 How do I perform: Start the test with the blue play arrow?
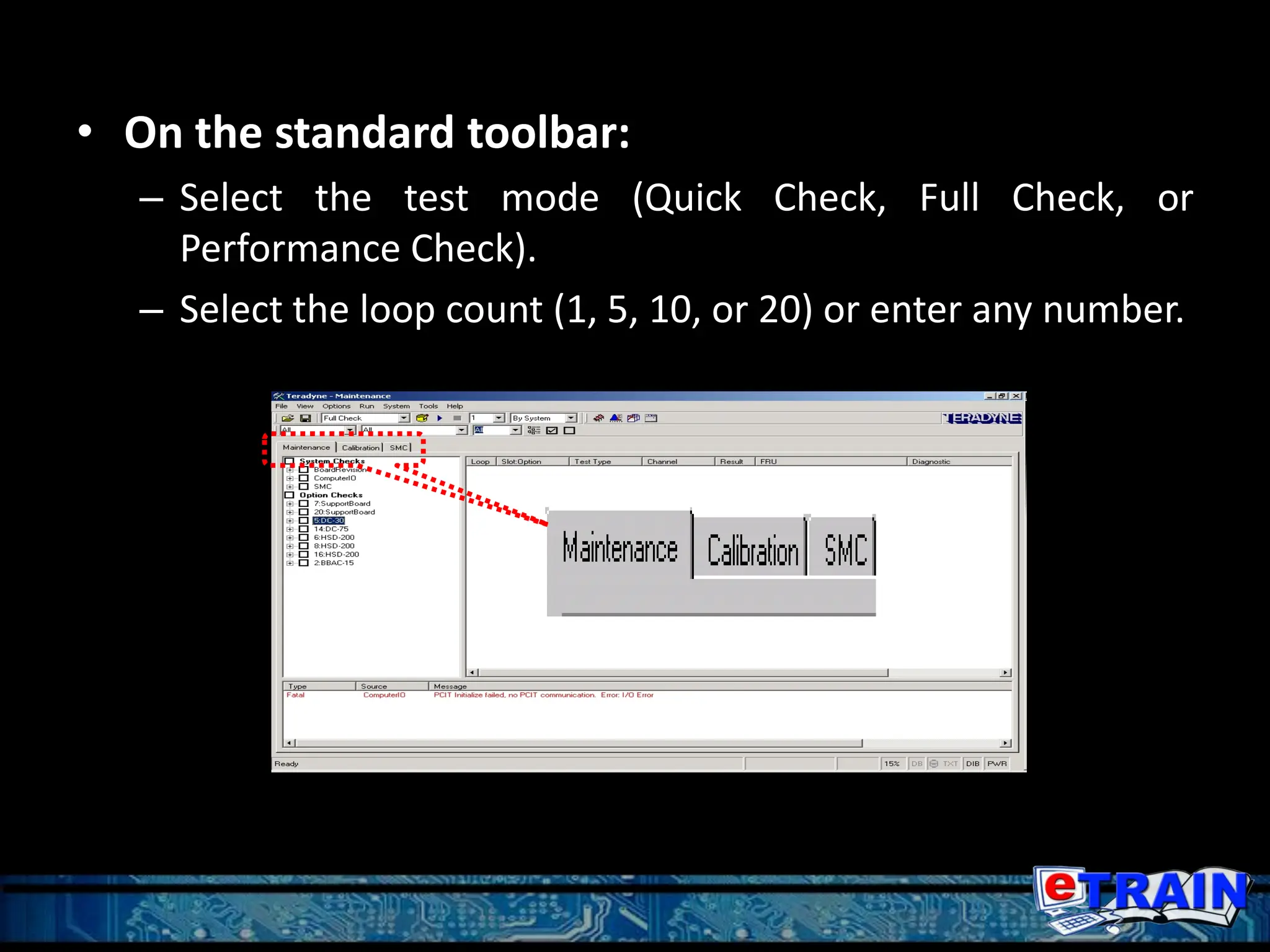[440, 418]
